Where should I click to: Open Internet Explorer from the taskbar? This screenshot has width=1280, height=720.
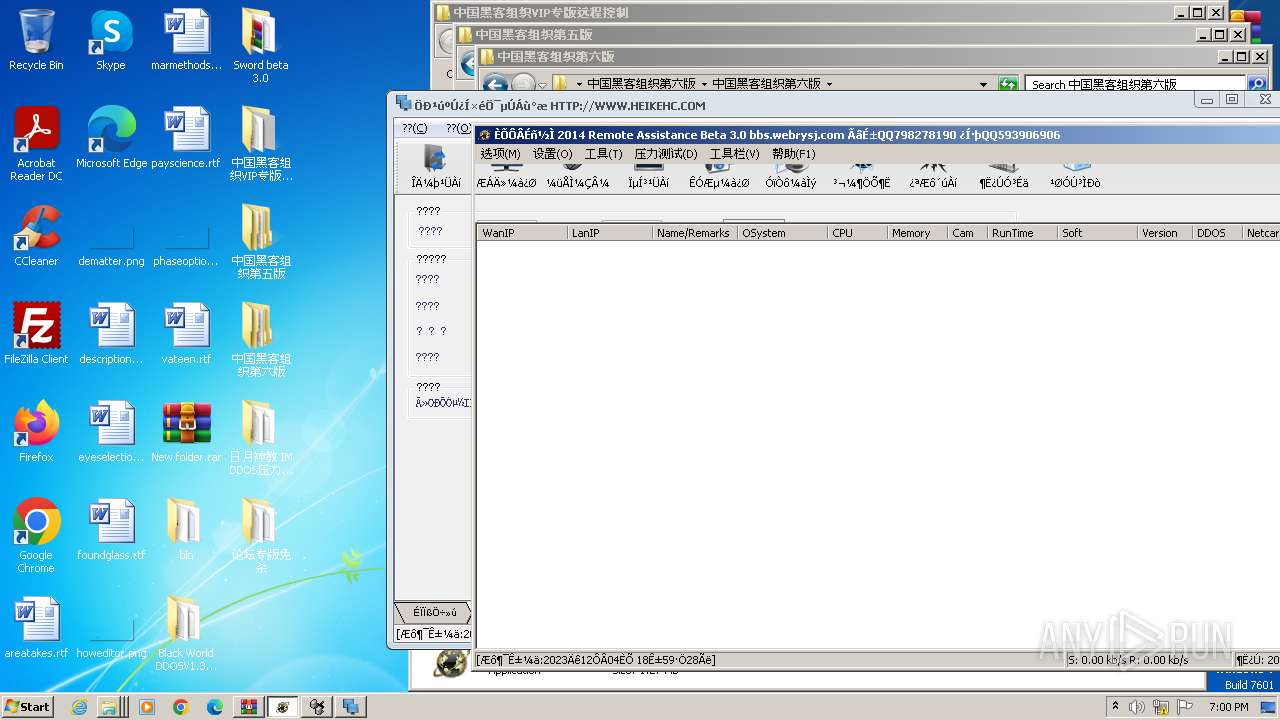81,707
